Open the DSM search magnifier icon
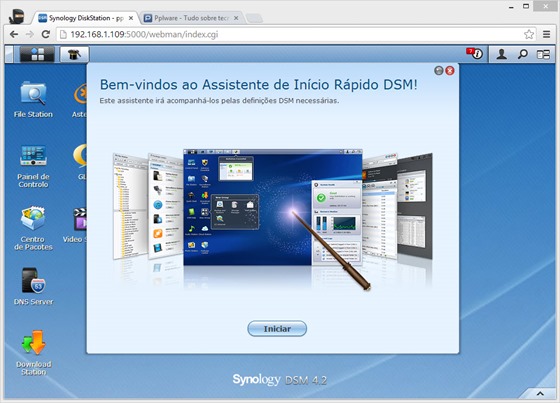The height and width of the screenshot is (403, 560). [522, 54]
